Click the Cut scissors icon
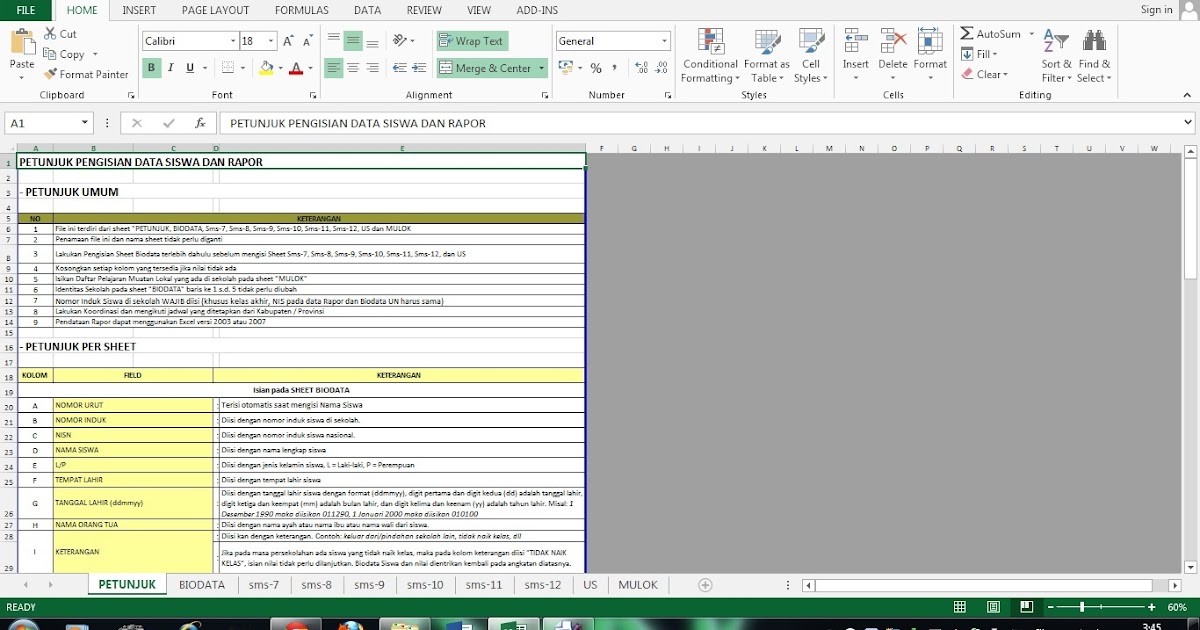 50,34
